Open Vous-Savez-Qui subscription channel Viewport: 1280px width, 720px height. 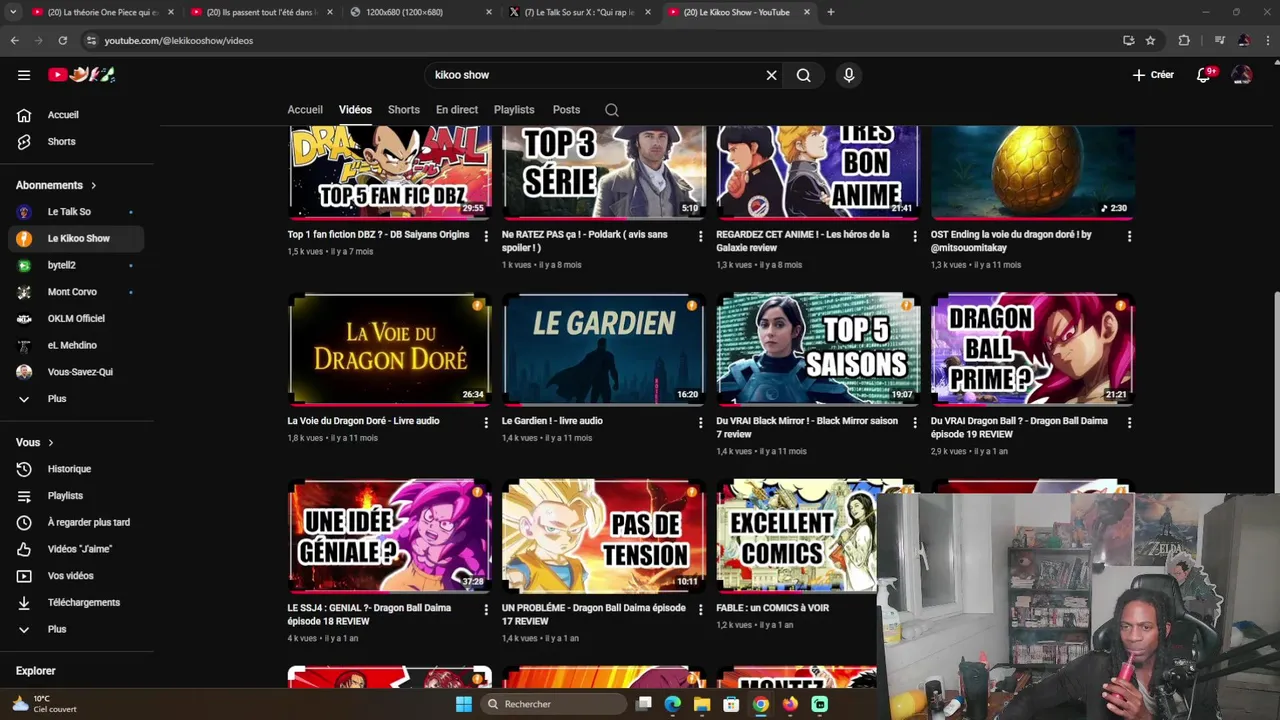[x=76, y=372]
